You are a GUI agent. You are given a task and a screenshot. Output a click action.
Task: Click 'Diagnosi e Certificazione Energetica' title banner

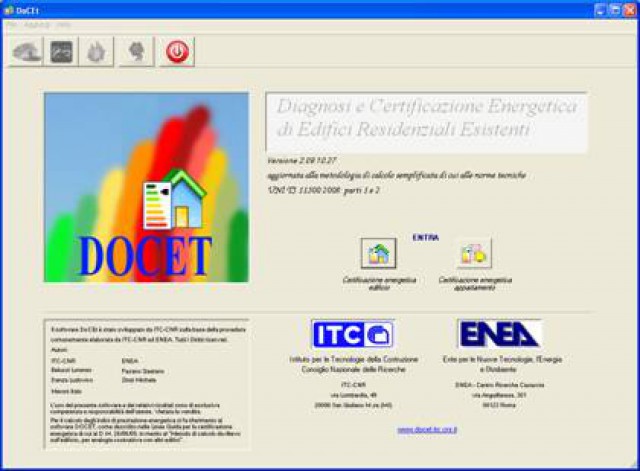(x=427, y=122)
